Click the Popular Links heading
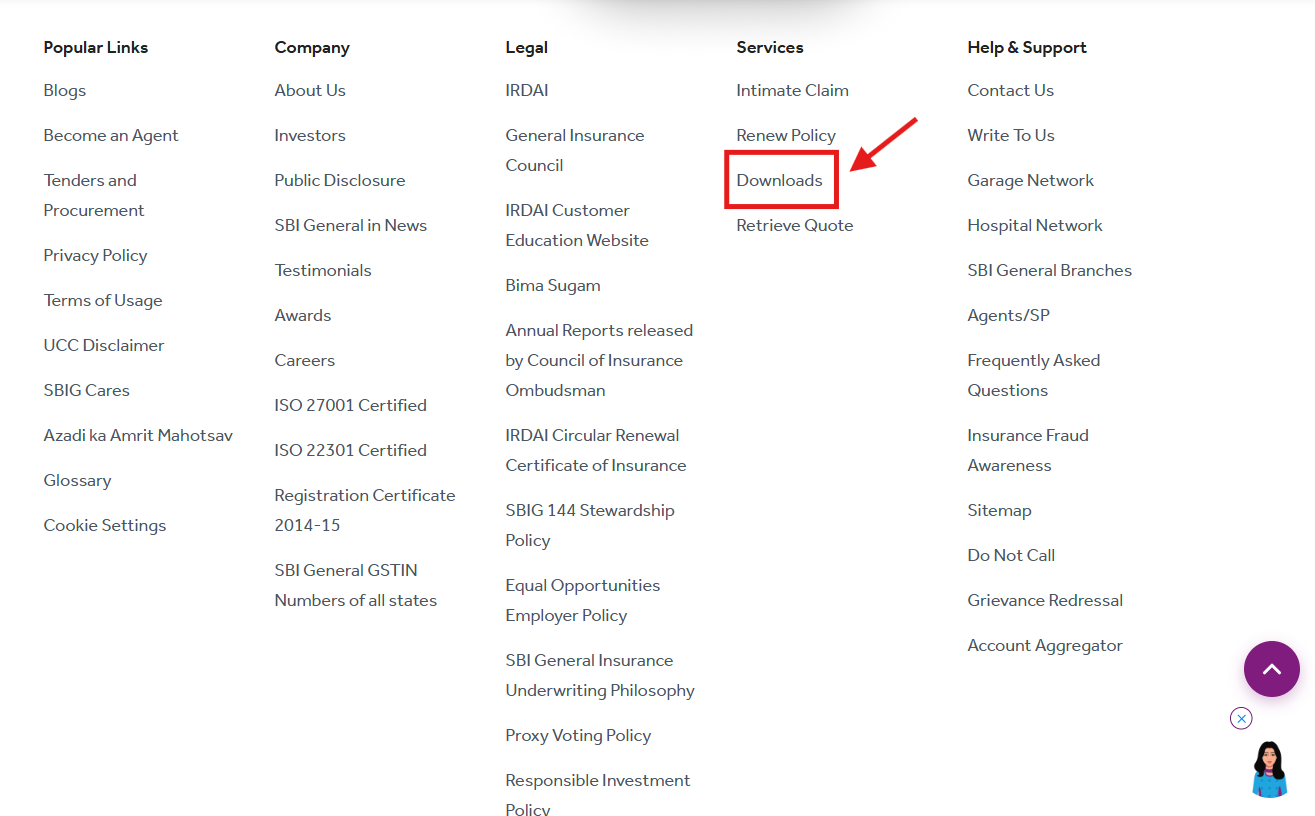Viewport: 1315px width, 816px height. tap(96, 47)
